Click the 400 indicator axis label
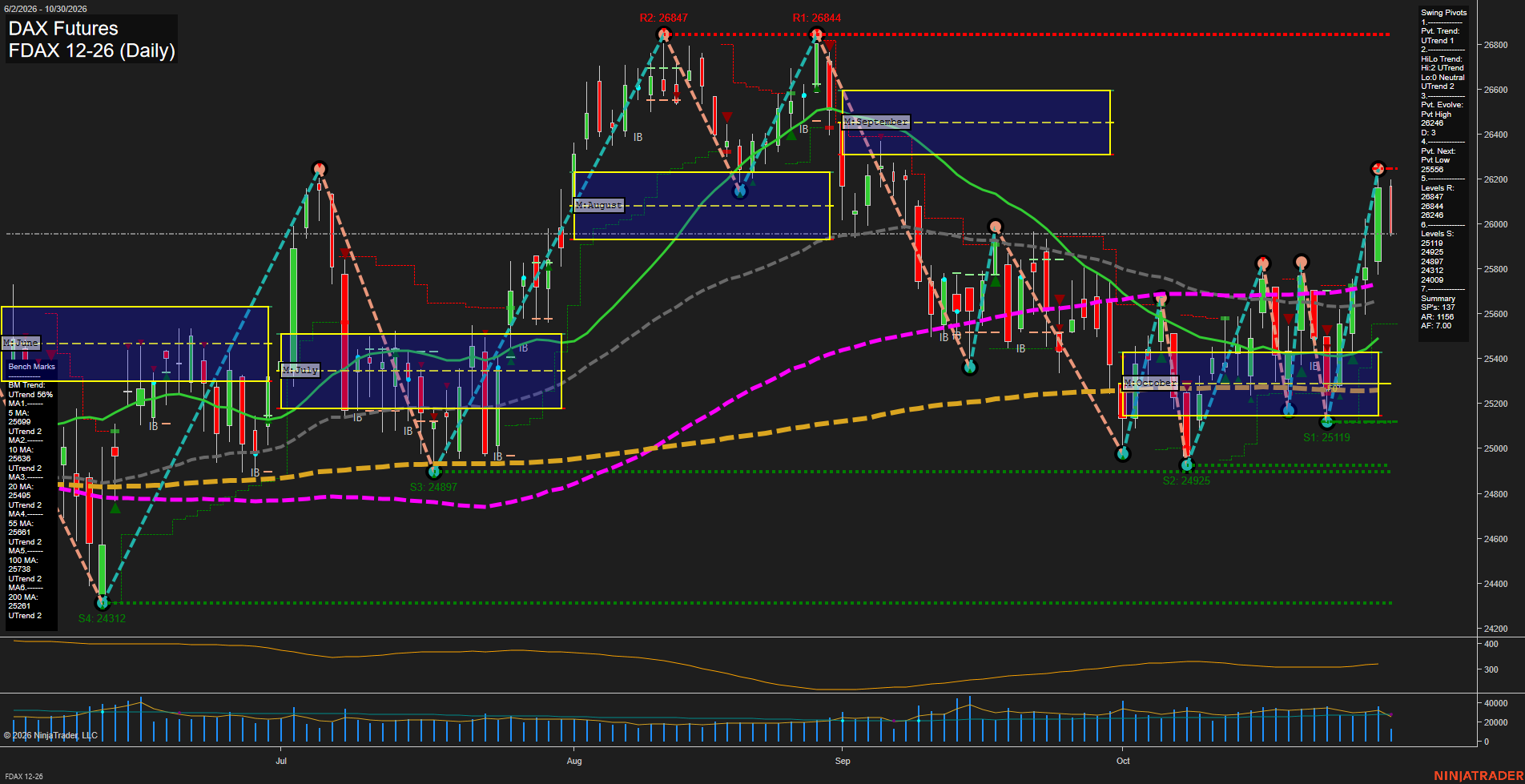The height and width of the screenshot is (784, 1525). click(1491, 644)
